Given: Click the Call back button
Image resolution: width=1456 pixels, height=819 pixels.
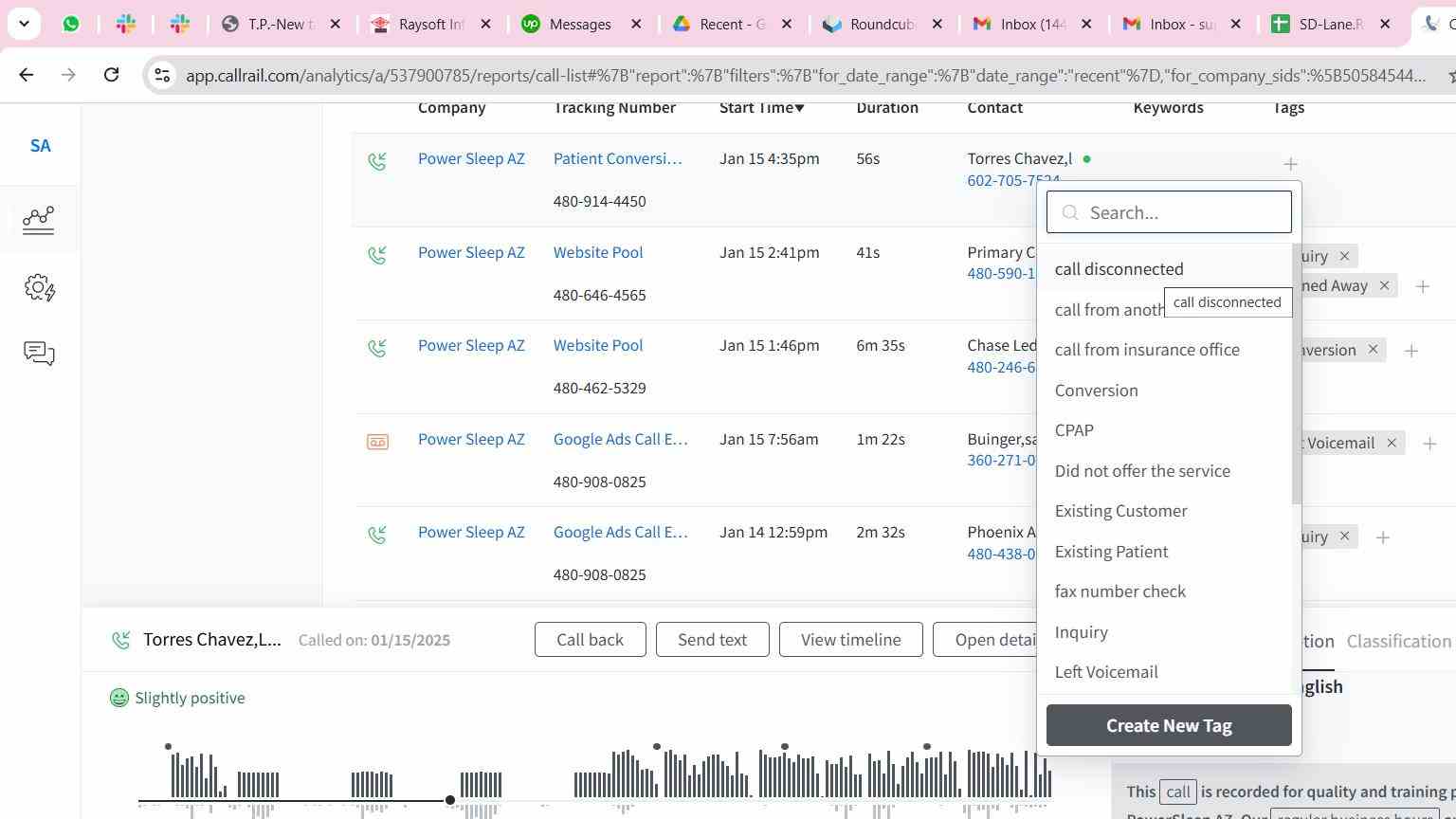Looking at the screenshot, I should tap(590, 640).
